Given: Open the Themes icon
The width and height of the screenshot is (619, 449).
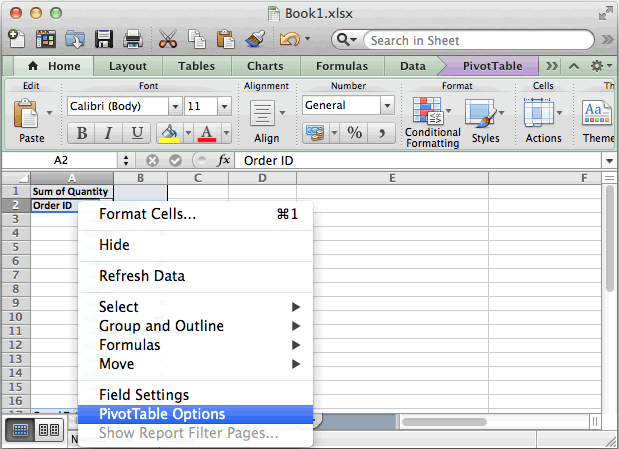Looking at the screenshot, I should pyautogui.click(x=596, y=113).
